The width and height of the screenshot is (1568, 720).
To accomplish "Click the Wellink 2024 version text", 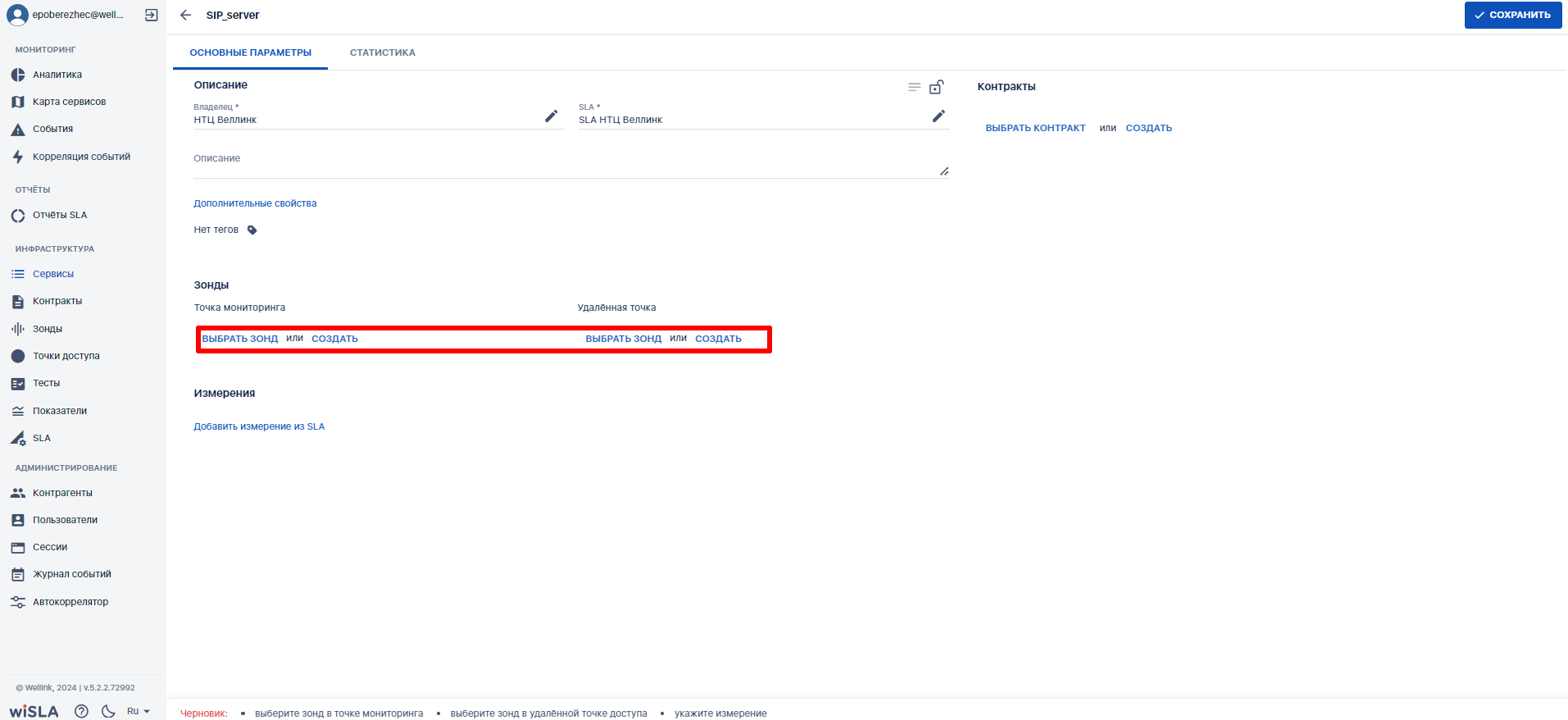I will [x=75, y=688].
